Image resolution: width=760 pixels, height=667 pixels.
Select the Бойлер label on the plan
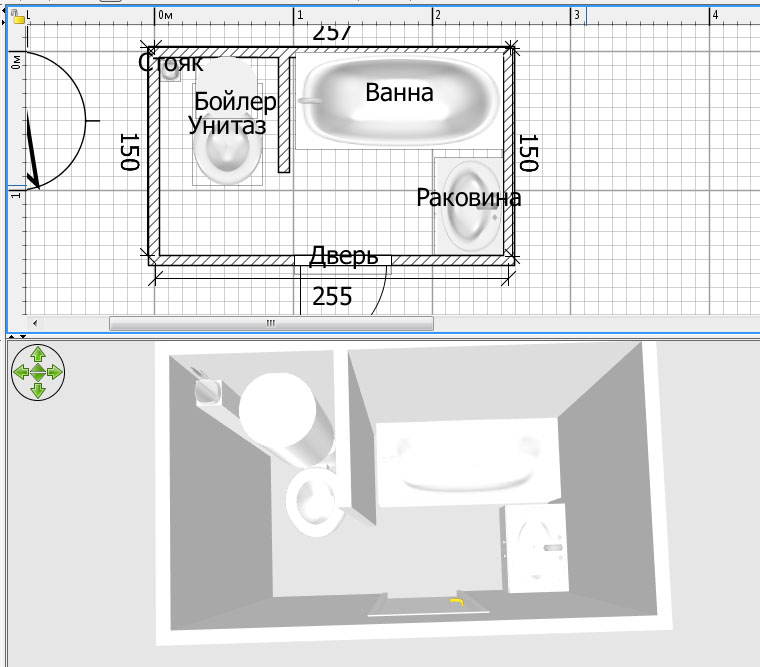click(235, 102)
